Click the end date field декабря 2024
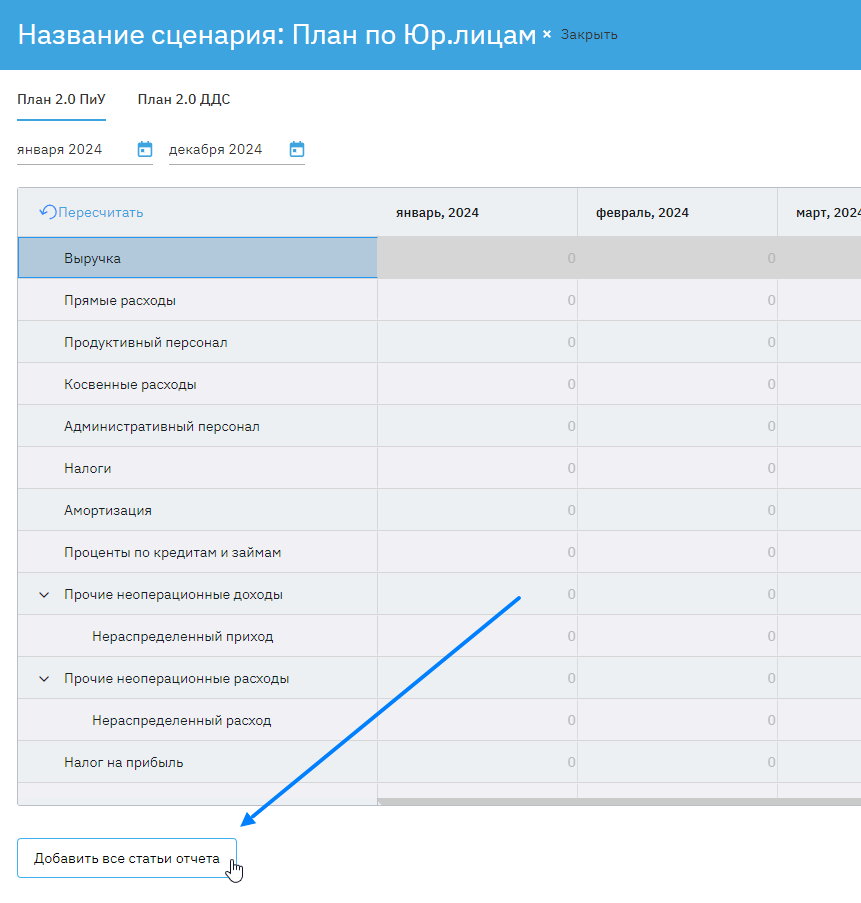 (224, 149)
